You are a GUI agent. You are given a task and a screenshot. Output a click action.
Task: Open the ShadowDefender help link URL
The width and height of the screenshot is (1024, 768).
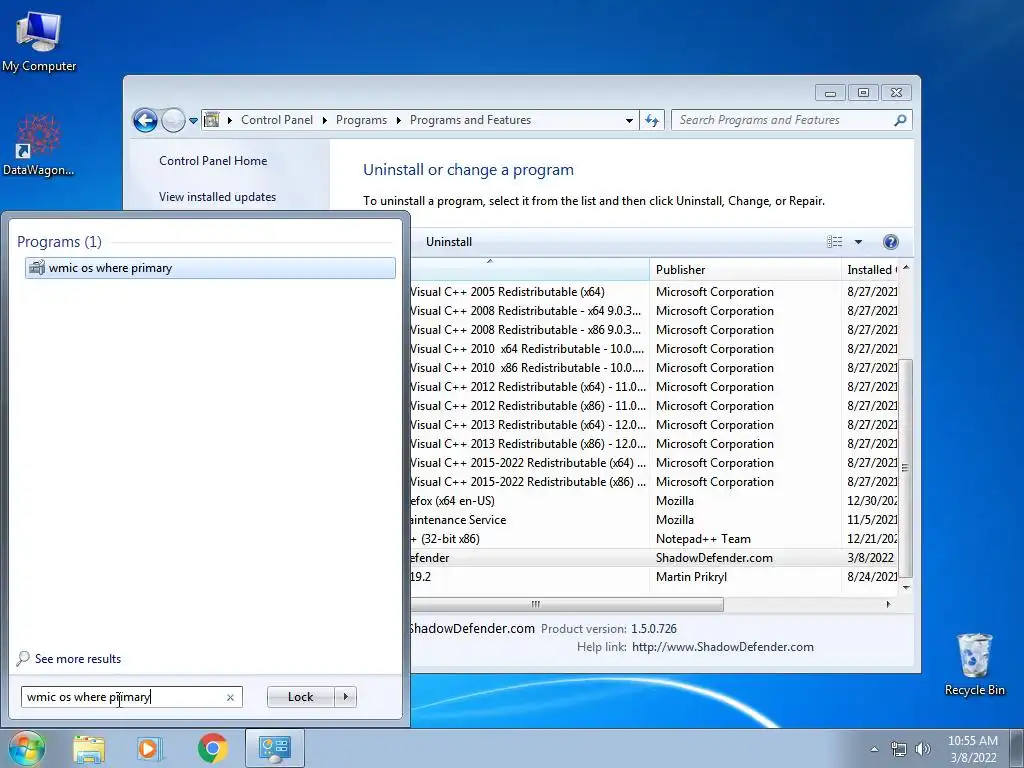[x=723, y=647]
